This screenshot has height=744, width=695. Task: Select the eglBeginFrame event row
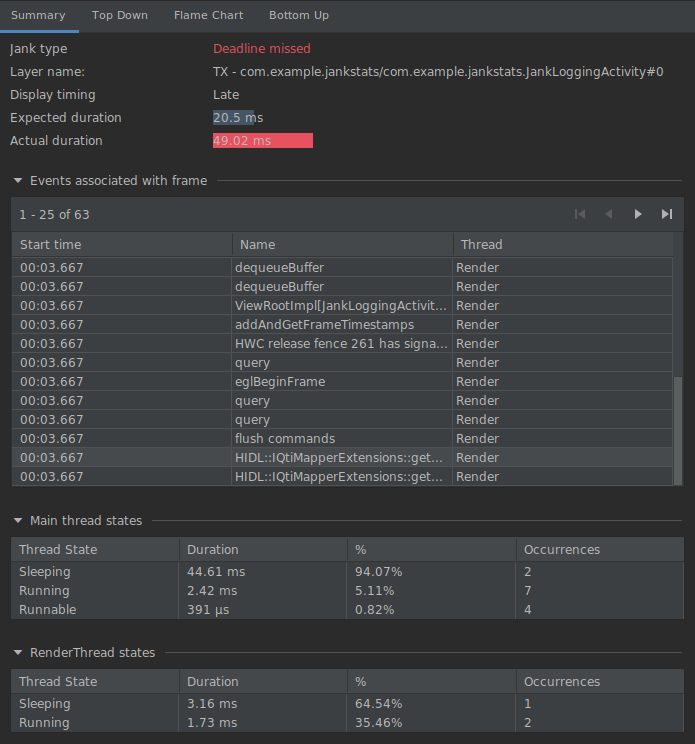click(x=340, y=382)
